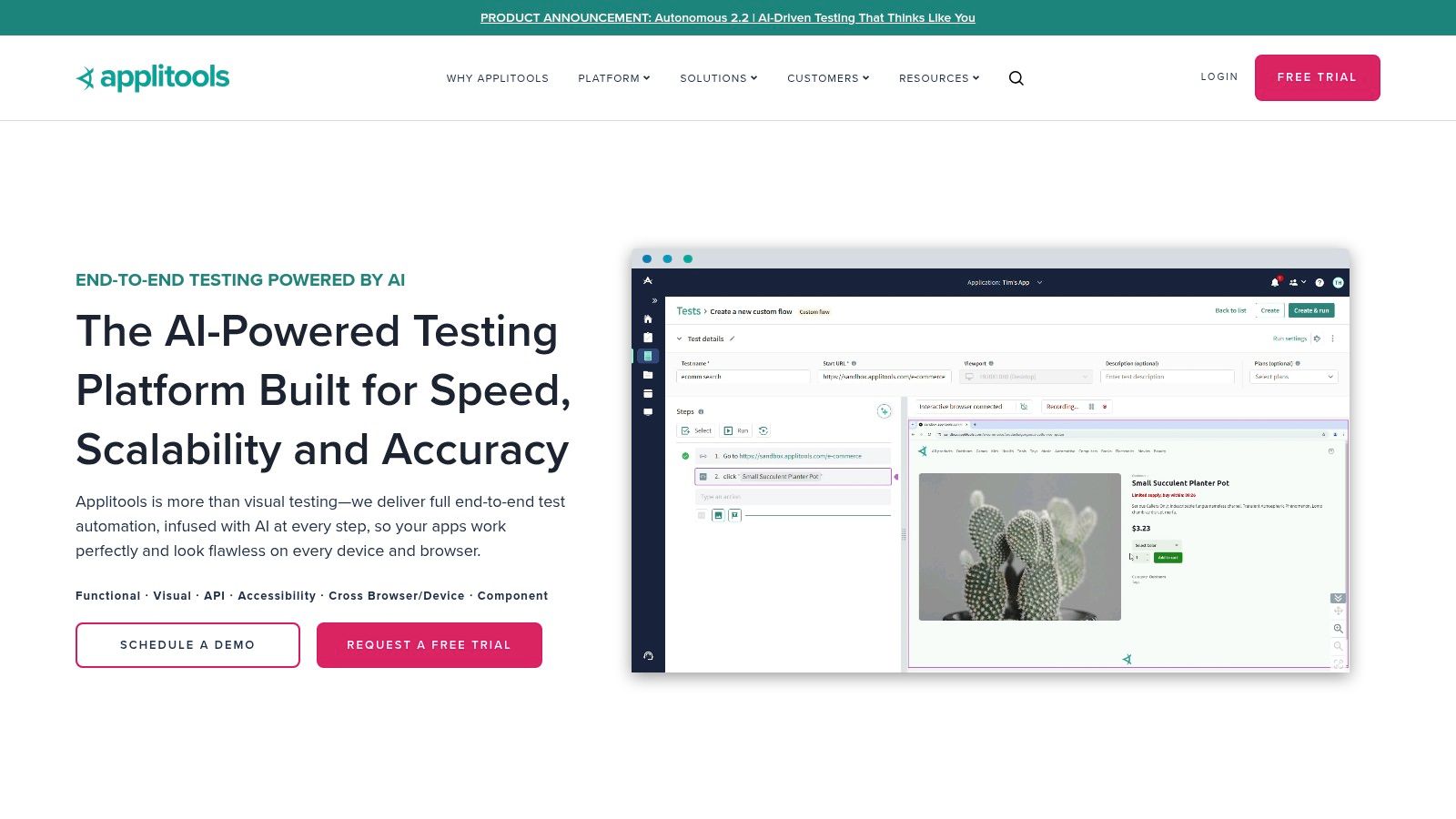1456x819 pixels.
Task: Click the Schedule a Demo button
Action: 187,645
